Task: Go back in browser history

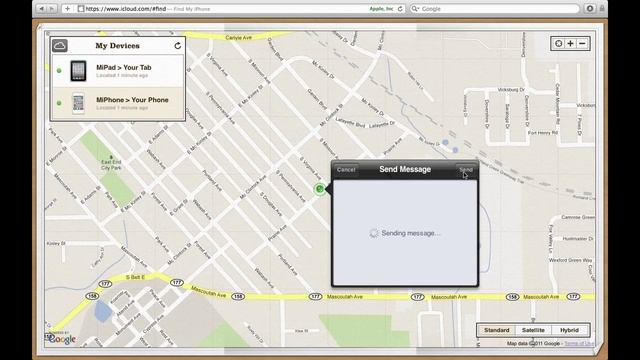Action: coord(41,9)
